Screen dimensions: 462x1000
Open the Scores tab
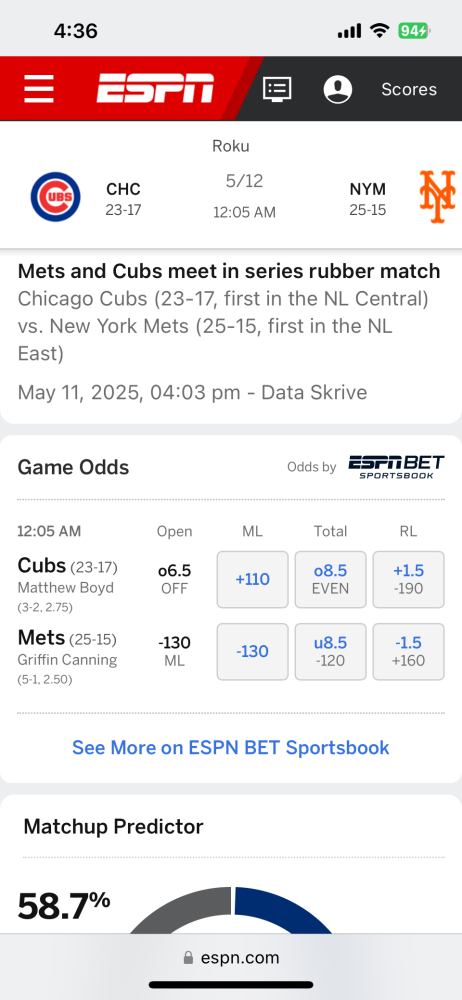click(409, 89)
